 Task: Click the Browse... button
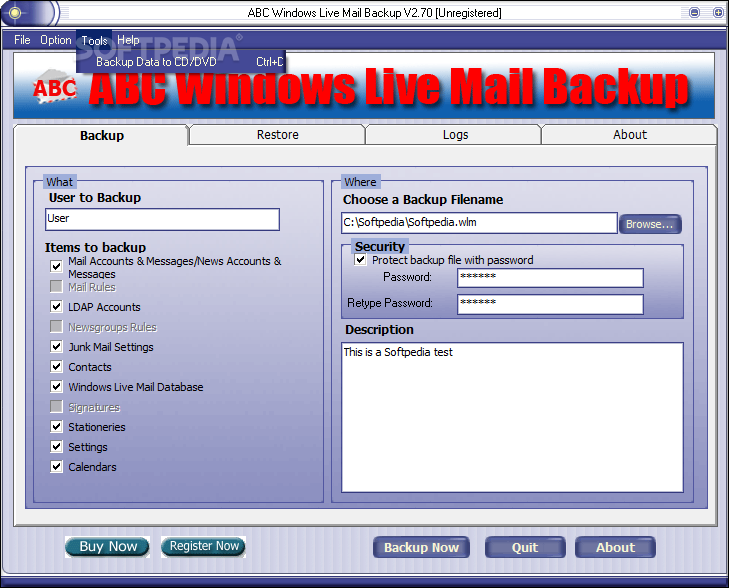click(650, 224)
